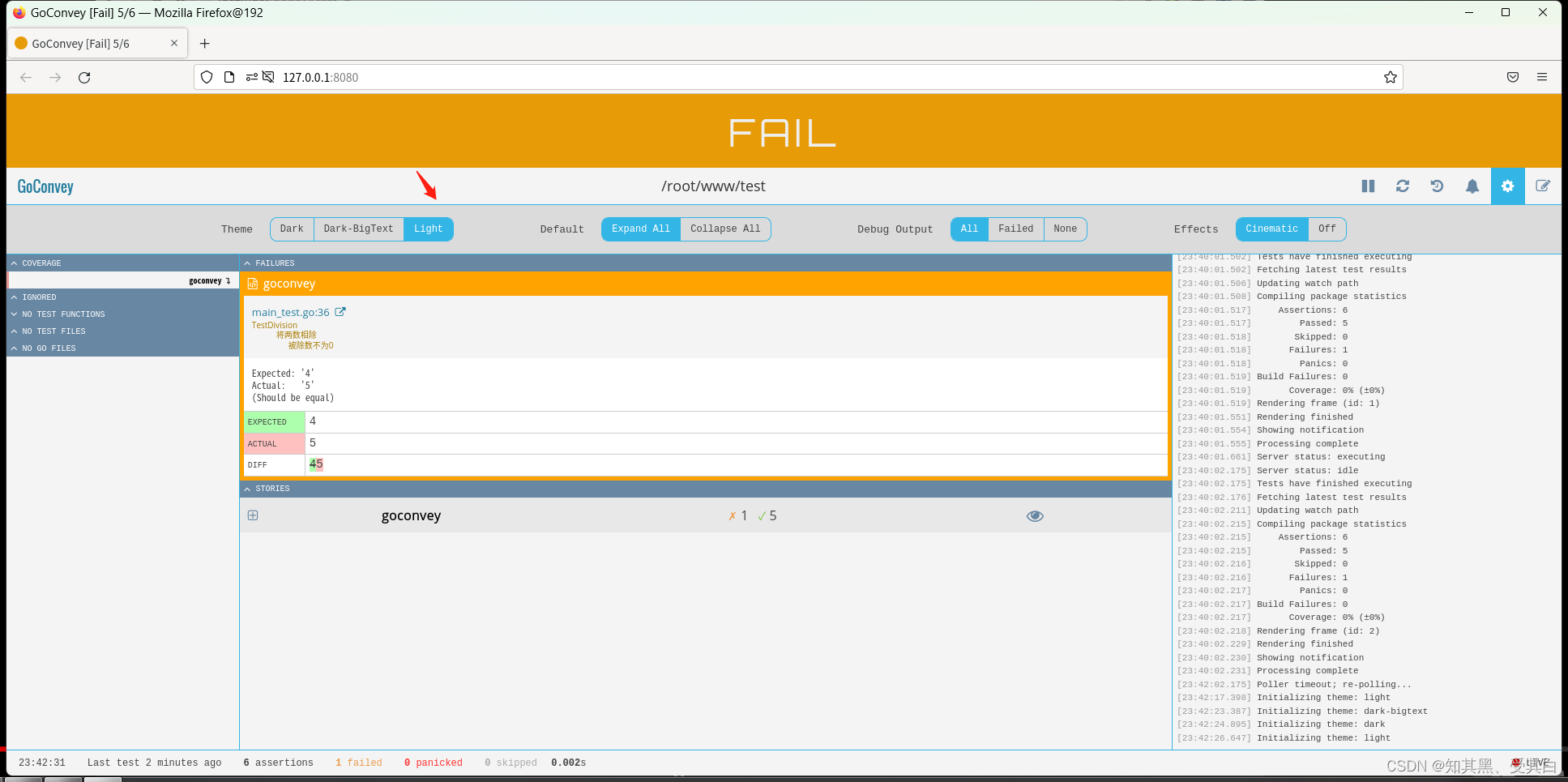Click the passed count 5 in stories

click(767, 516)
